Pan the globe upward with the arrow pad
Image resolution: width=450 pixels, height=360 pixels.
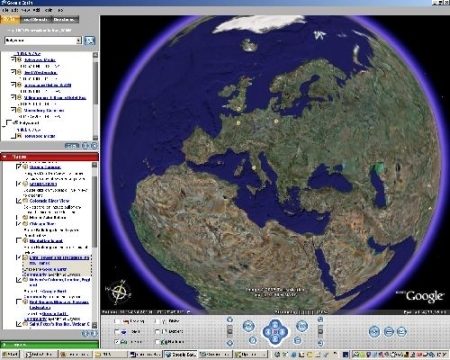[275, 324]
